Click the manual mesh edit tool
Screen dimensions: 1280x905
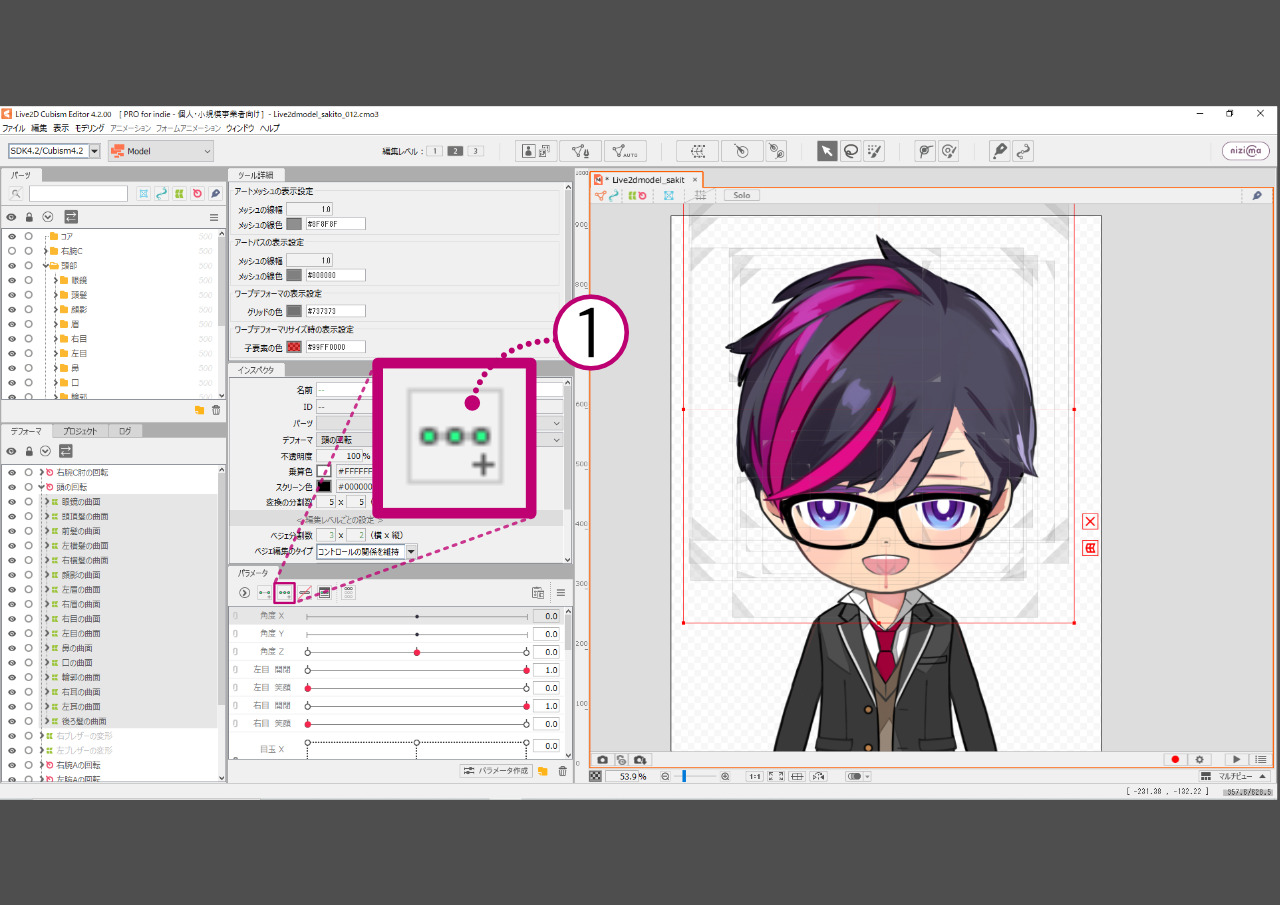point(581,151)
